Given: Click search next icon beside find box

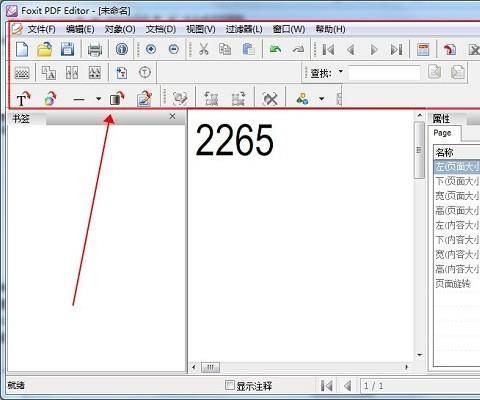Looking at the screenshot, I should pyautogui.click(x=457, y=72).
